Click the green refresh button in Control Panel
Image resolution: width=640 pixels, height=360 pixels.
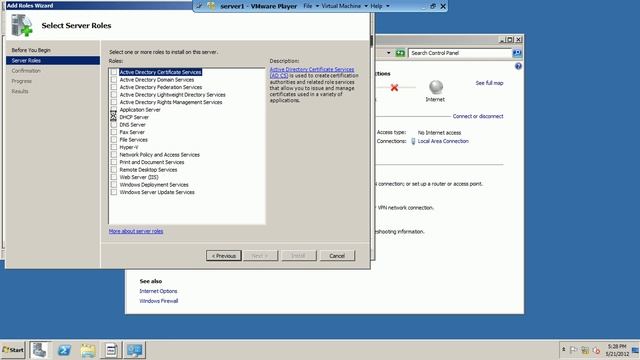400,53
